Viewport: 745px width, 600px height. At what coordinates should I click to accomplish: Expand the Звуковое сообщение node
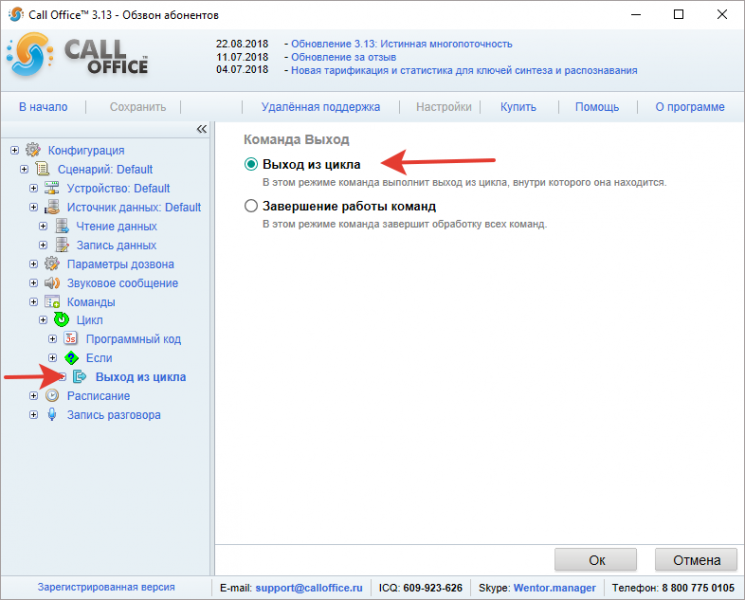tap(34, 283)
